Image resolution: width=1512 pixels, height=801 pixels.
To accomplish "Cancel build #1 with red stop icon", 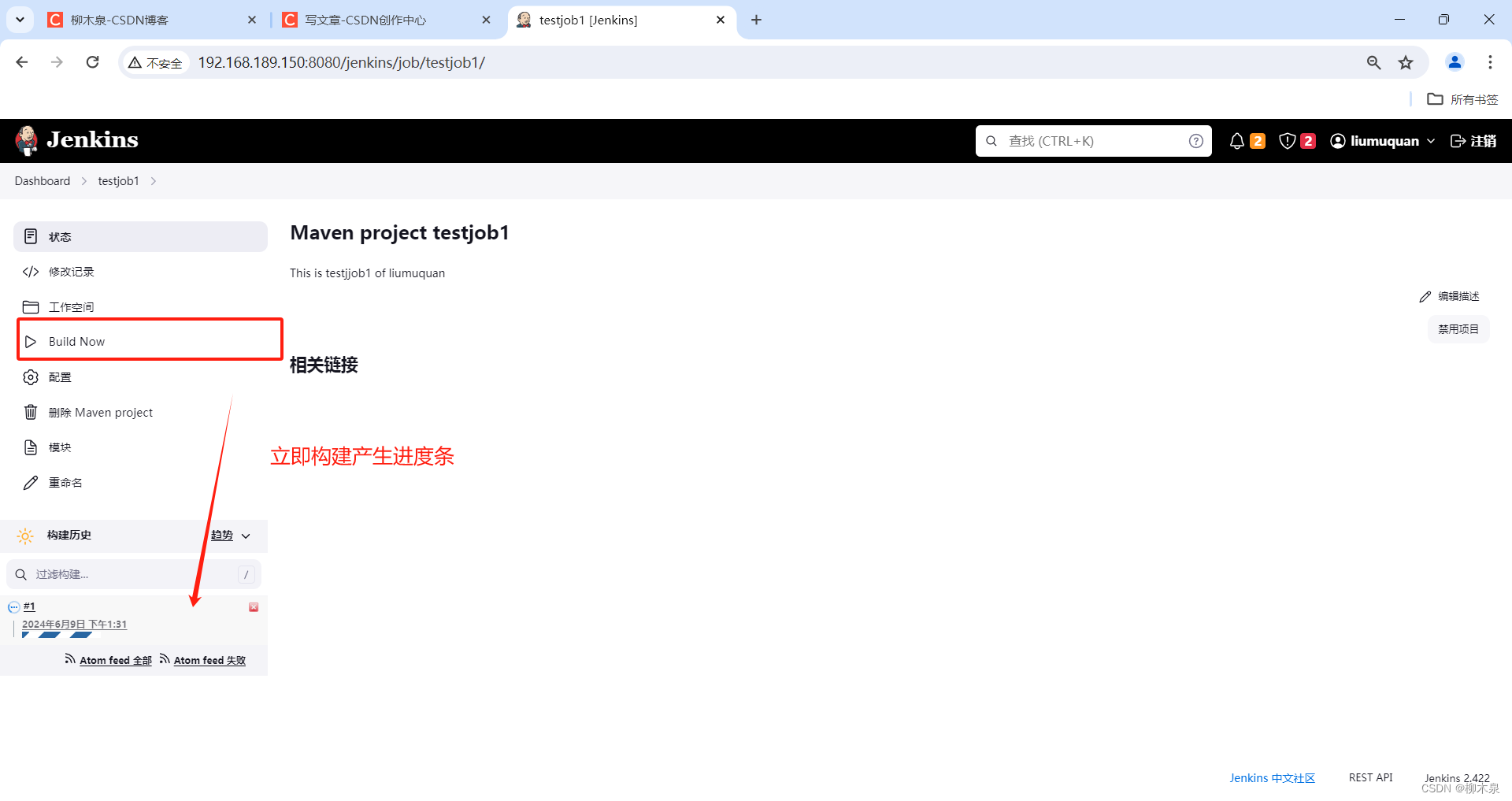I will pyautogui.click(x=254, y=607).
